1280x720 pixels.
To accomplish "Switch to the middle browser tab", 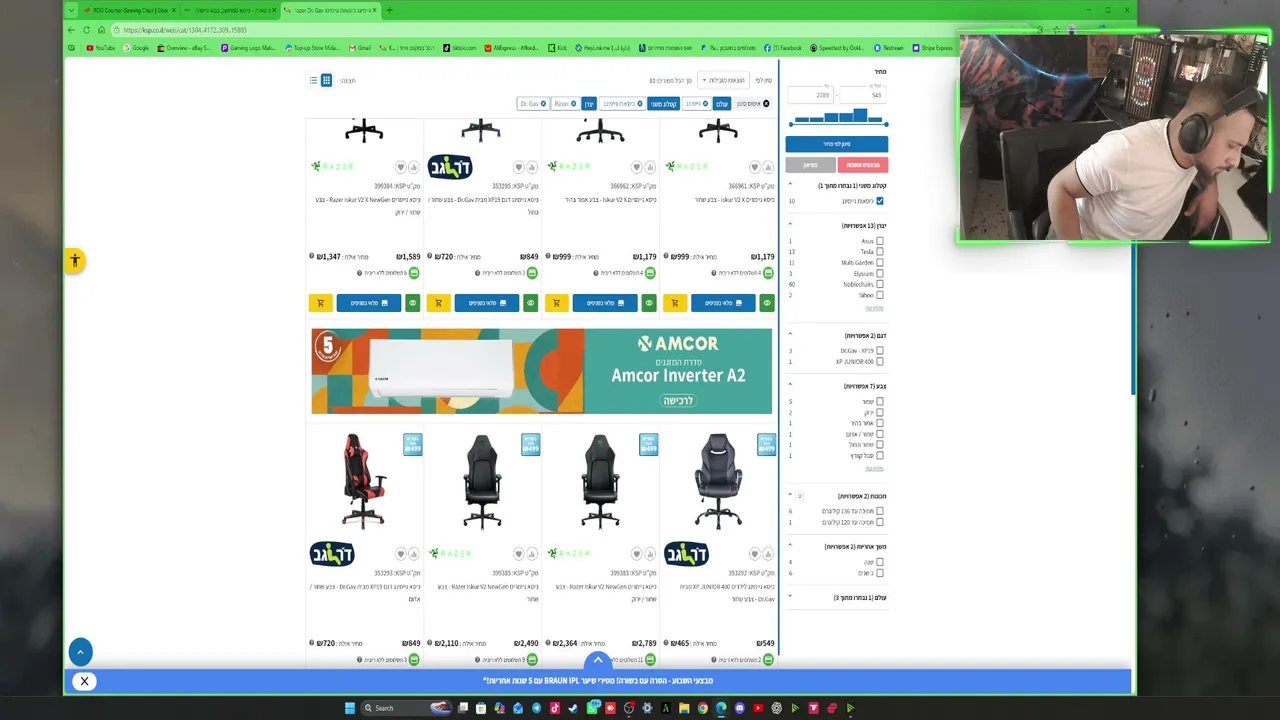I will click(x=228, y=10).
